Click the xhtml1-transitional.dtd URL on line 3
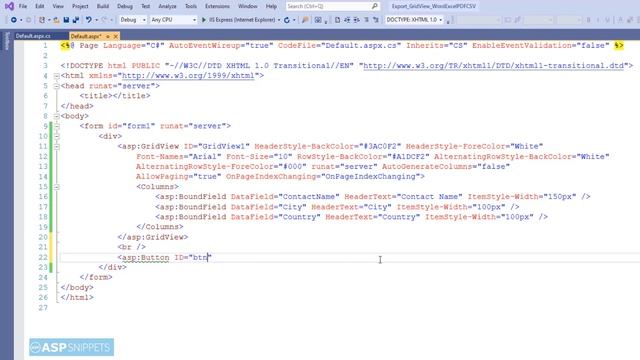The width and height of the screenshot is (640, 360). [x=493, y=66]
